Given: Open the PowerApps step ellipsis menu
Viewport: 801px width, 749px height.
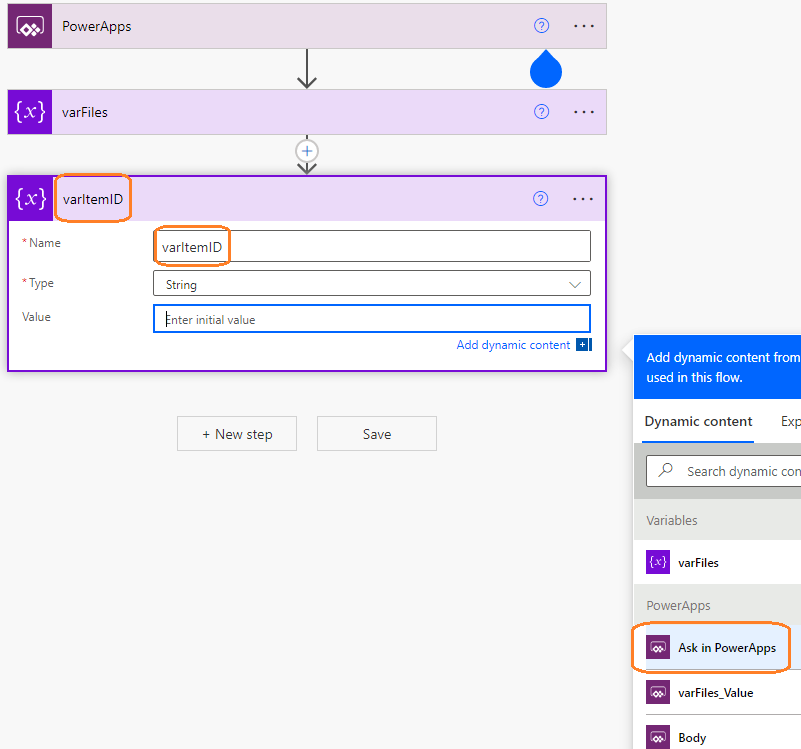Looking at the screenshot, I should (583, 26).
